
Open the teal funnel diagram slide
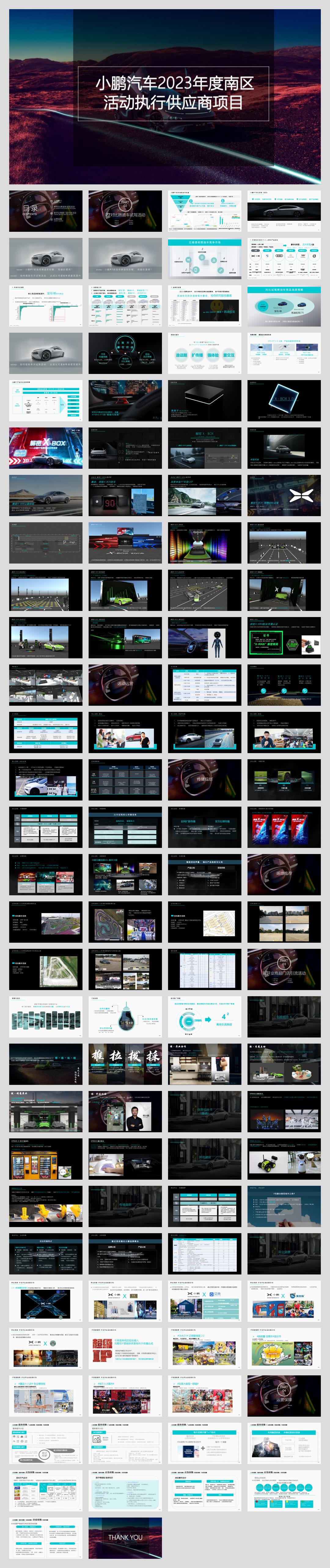204,211
